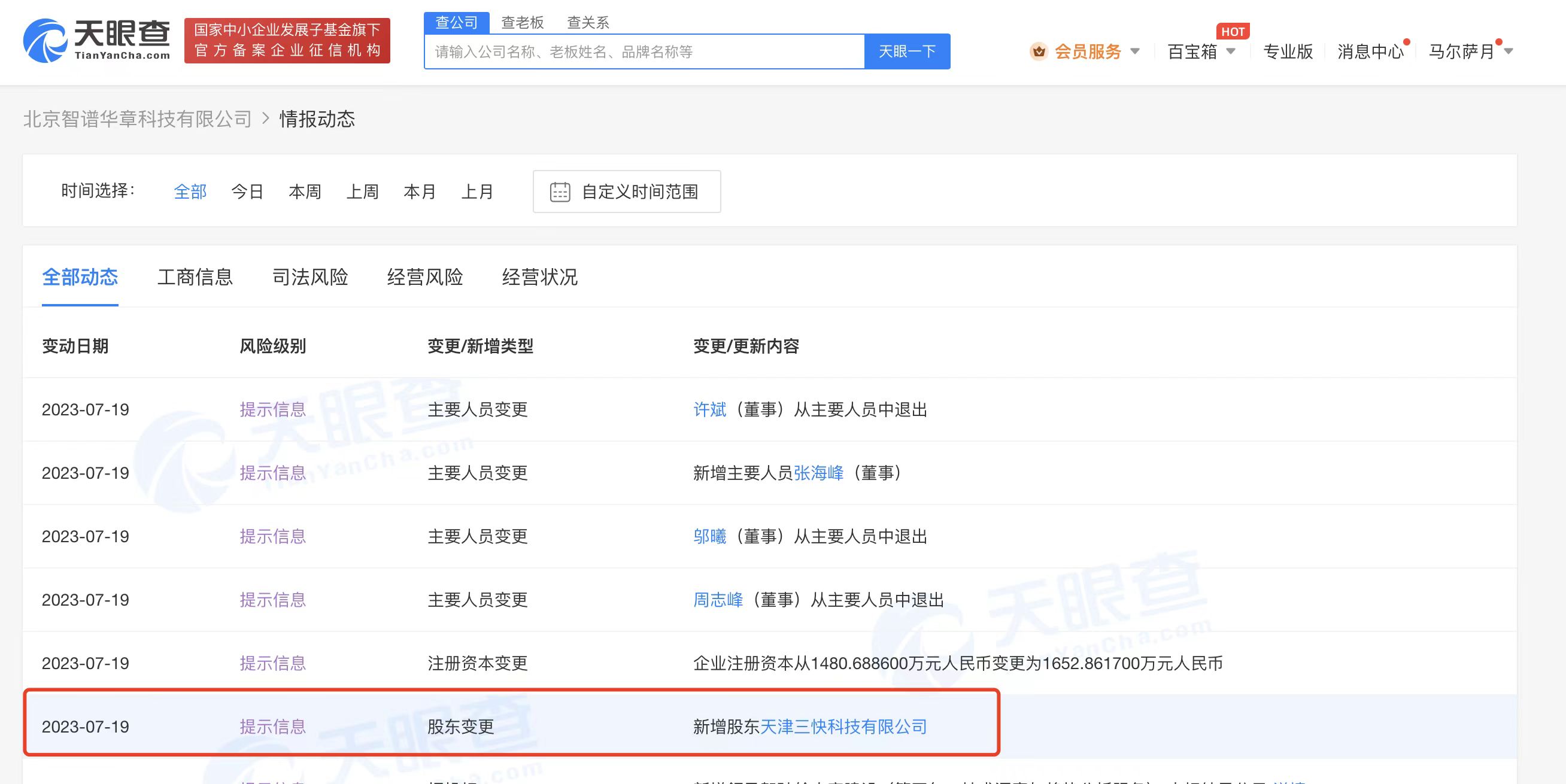Click 股东变更 type cell

coord(461,727)
